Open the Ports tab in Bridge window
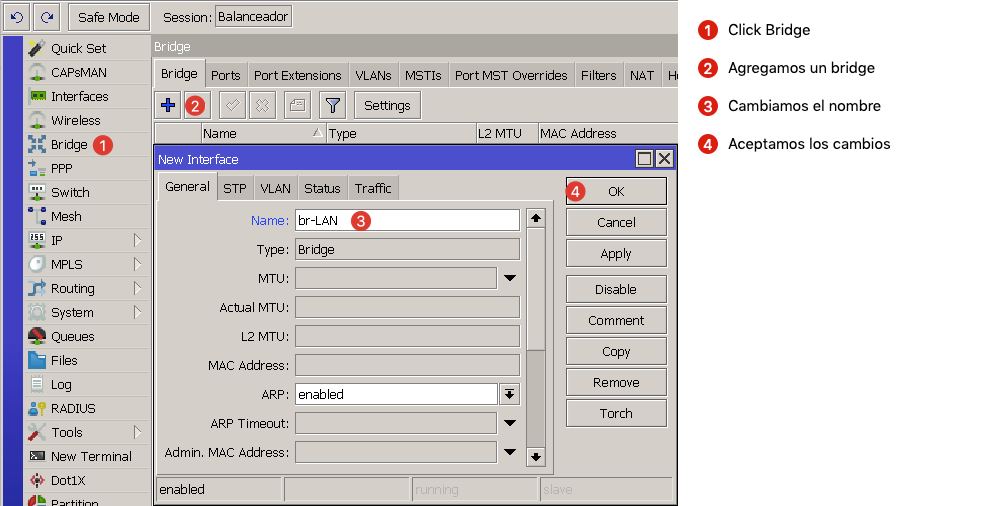This screenshot has width=998, height=506. (x=226, y=75)
